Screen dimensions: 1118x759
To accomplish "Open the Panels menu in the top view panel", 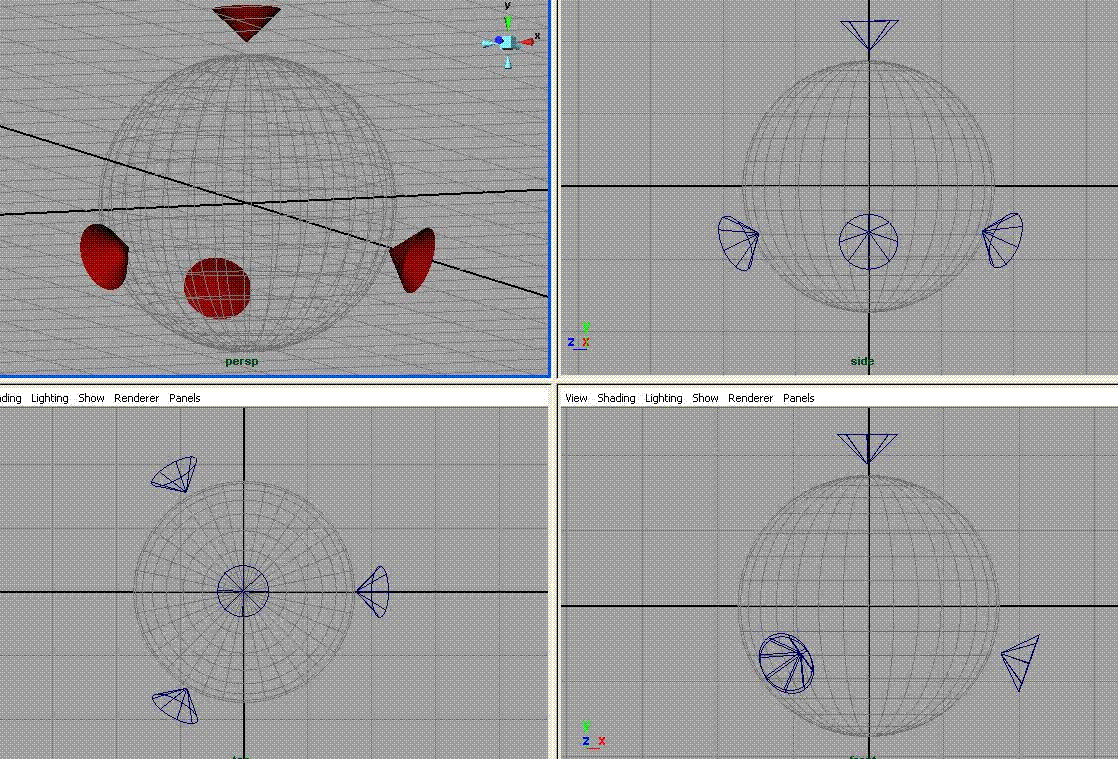I will [x=184, y=398].
